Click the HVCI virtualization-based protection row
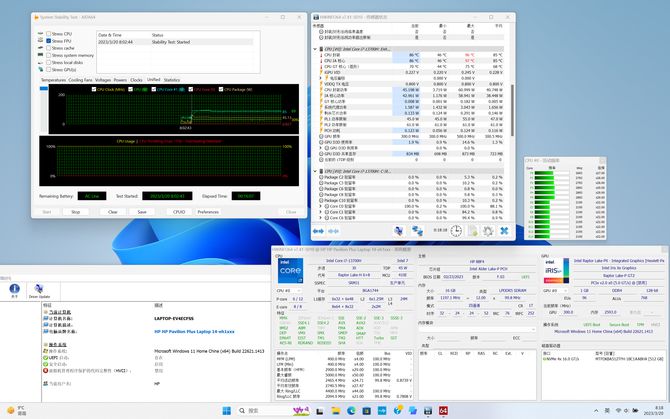 [154, 371]
